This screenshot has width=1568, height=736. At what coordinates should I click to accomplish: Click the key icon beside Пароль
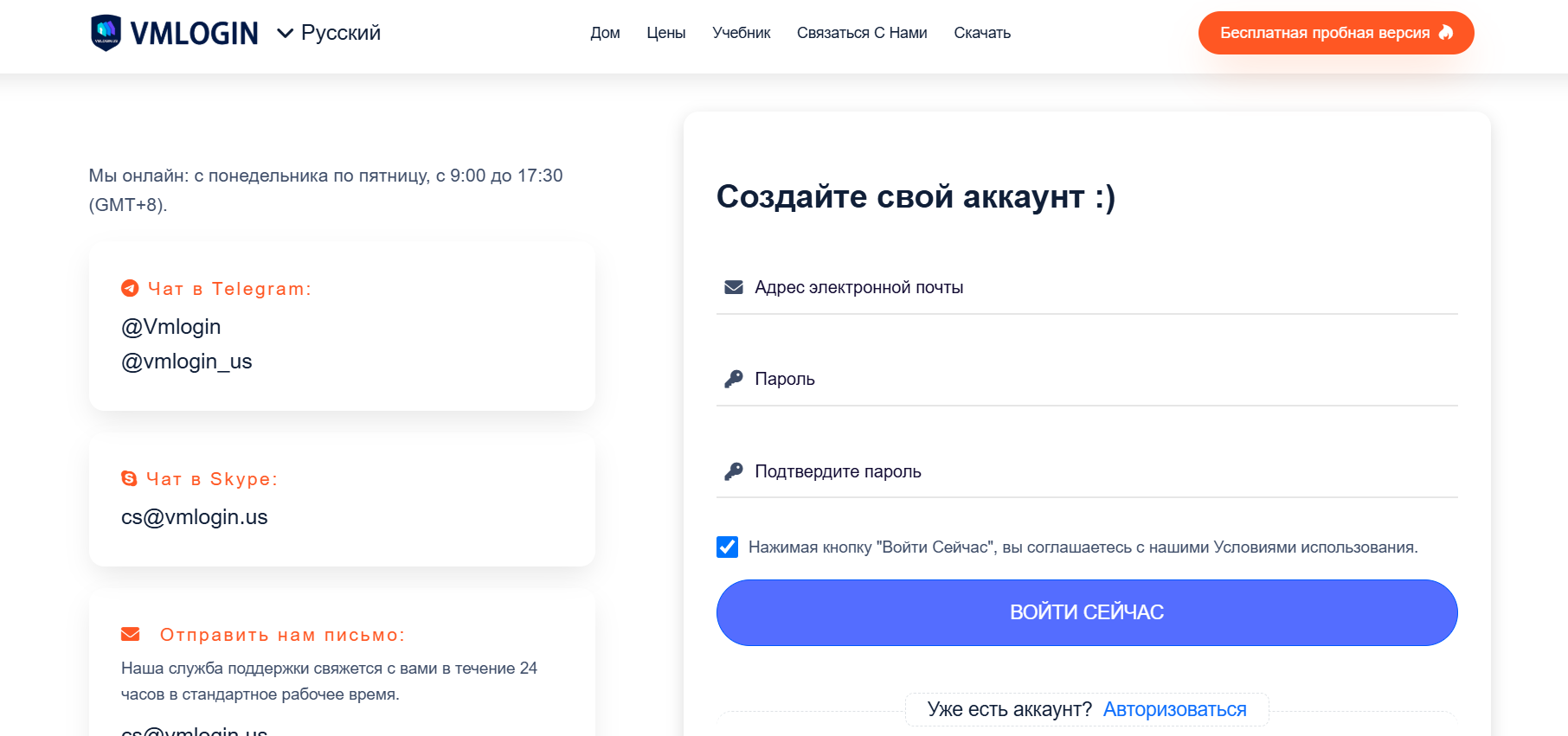point(734,379)
